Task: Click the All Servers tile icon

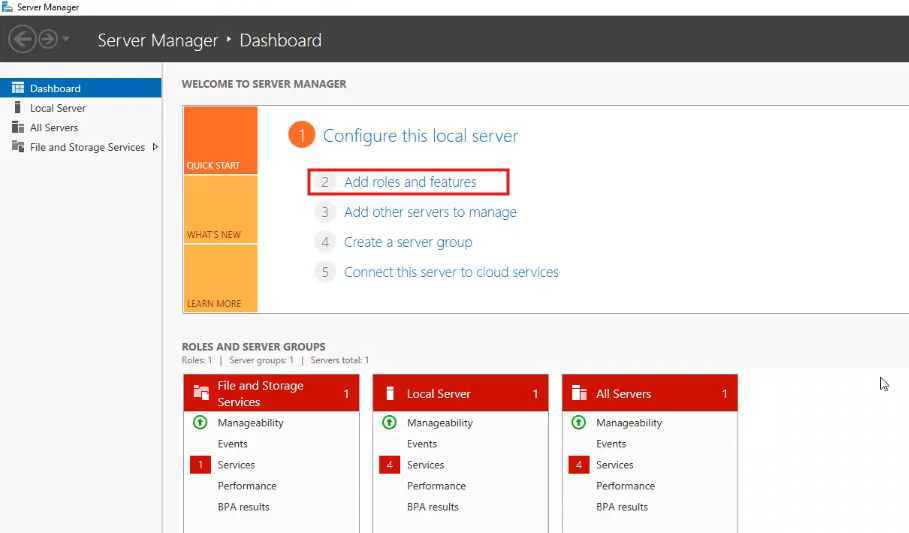Action: 579,393
